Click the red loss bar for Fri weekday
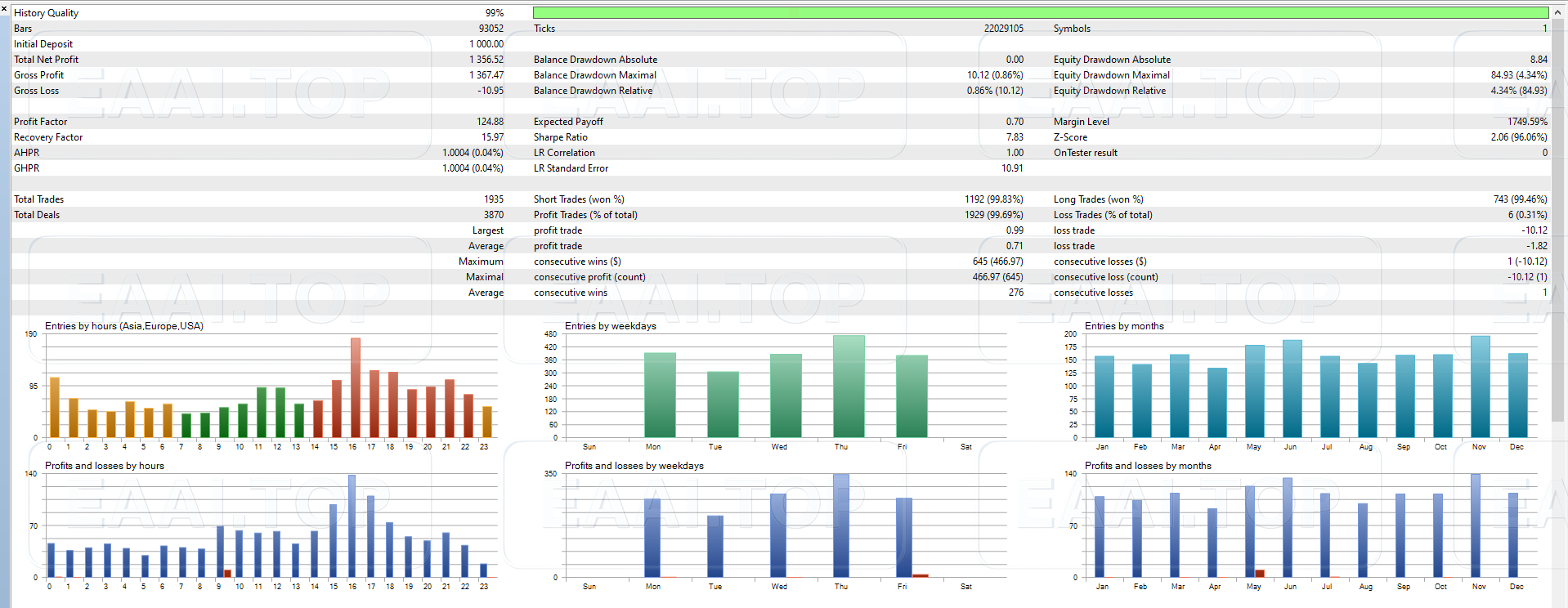The image size is (1568, 608). [x=920, y=575]
